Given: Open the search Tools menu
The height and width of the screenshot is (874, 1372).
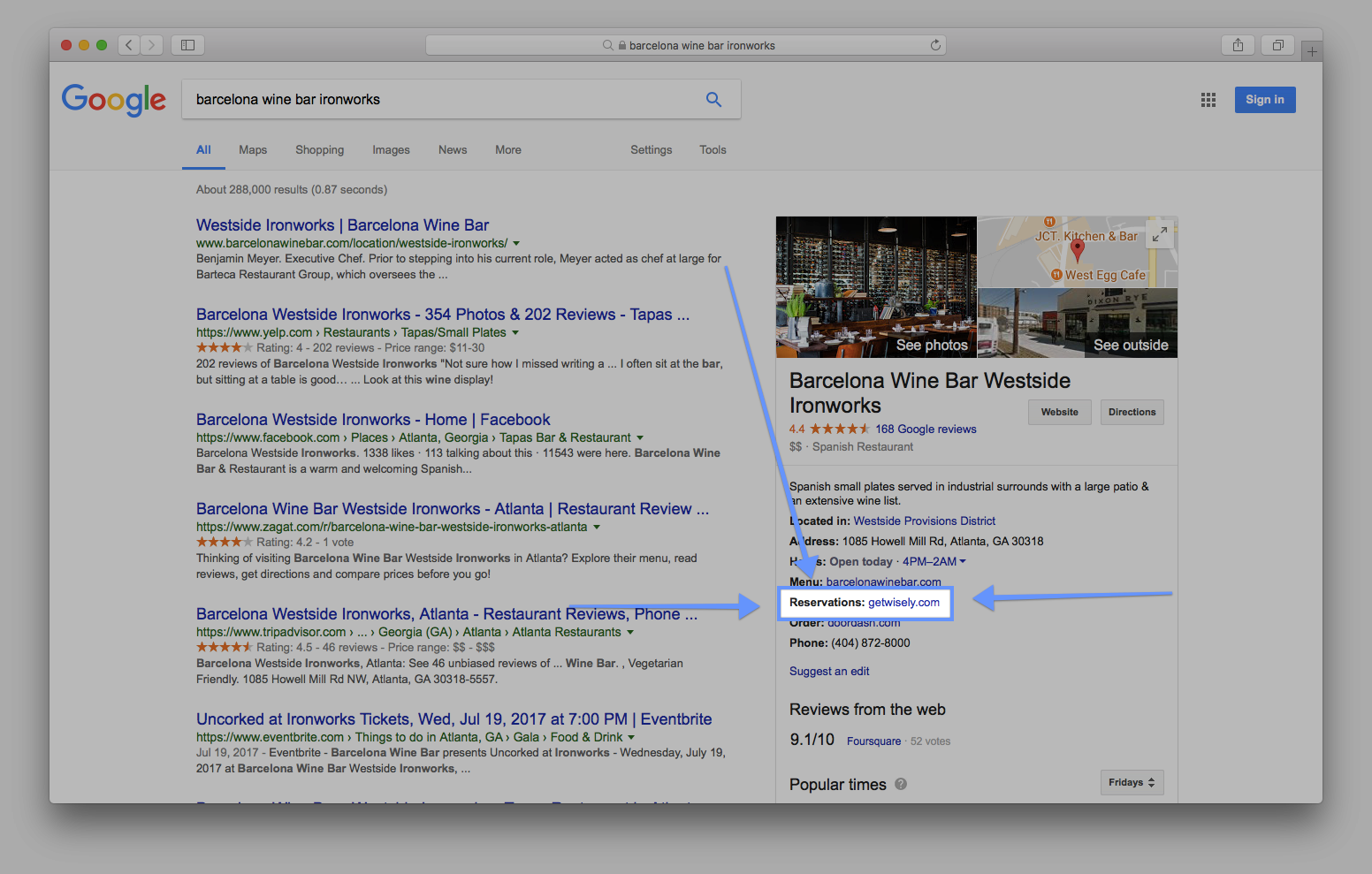Looking at the screenshot, I should (x=713, y=149).
